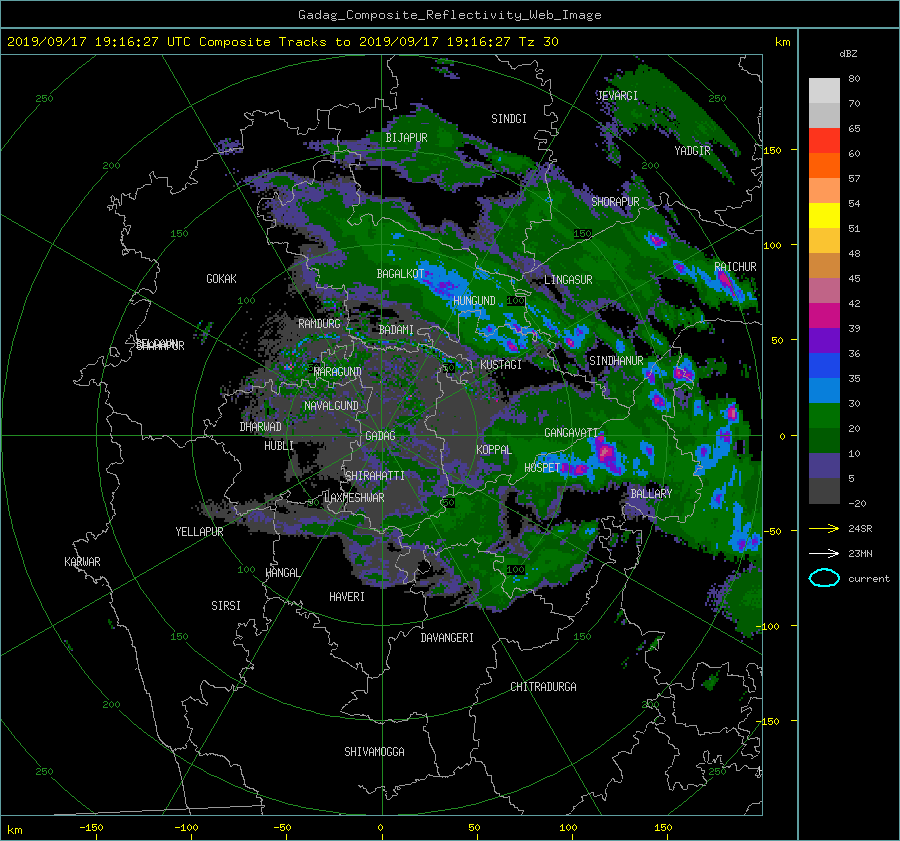Click the SINDHANUR city label
This screenshot has width=900, height=841.
[616, 361]
